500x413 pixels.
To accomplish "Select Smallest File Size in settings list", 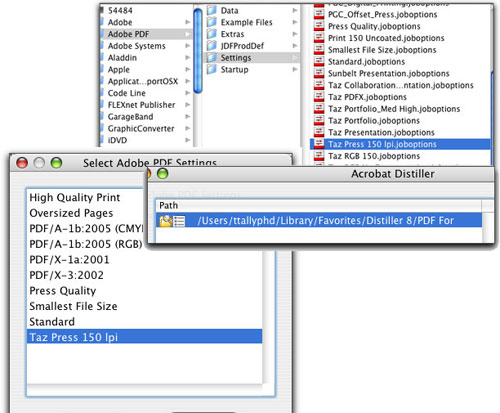I will (x=73, y=306).
